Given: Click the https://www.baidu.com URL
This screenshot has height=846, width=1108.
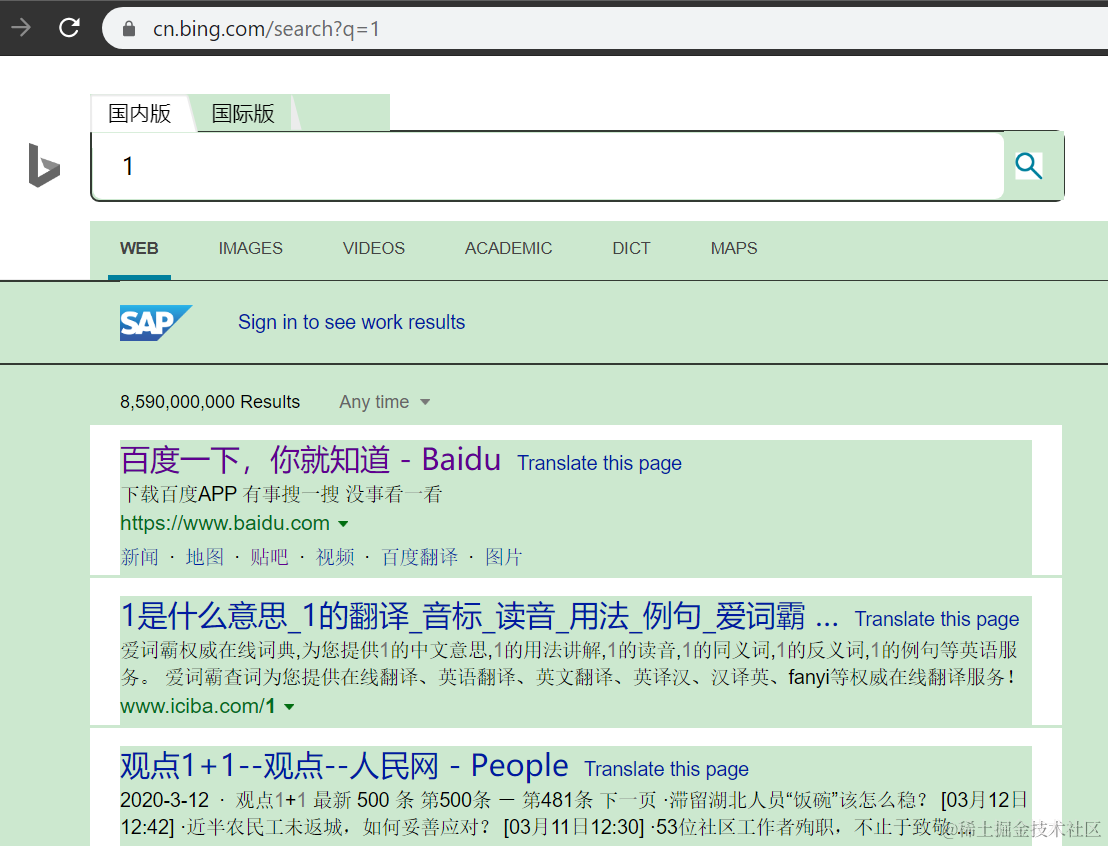Looking at the screenshot, I should coord(225,523).
